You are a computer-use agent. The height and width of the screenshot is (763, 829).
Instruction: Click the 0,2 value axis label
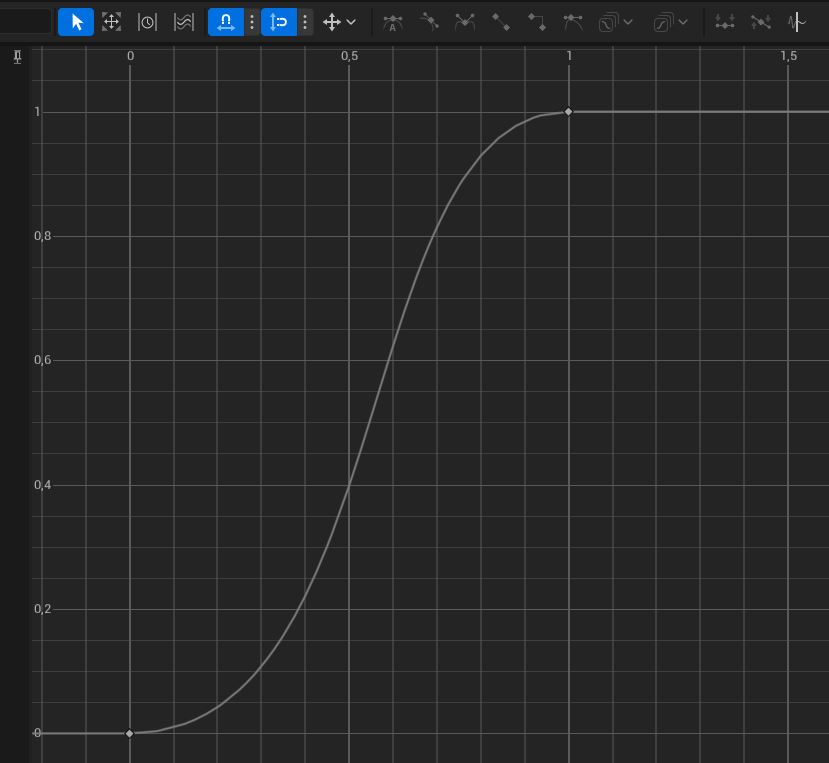pyautogui.click(x=42, y=609)
